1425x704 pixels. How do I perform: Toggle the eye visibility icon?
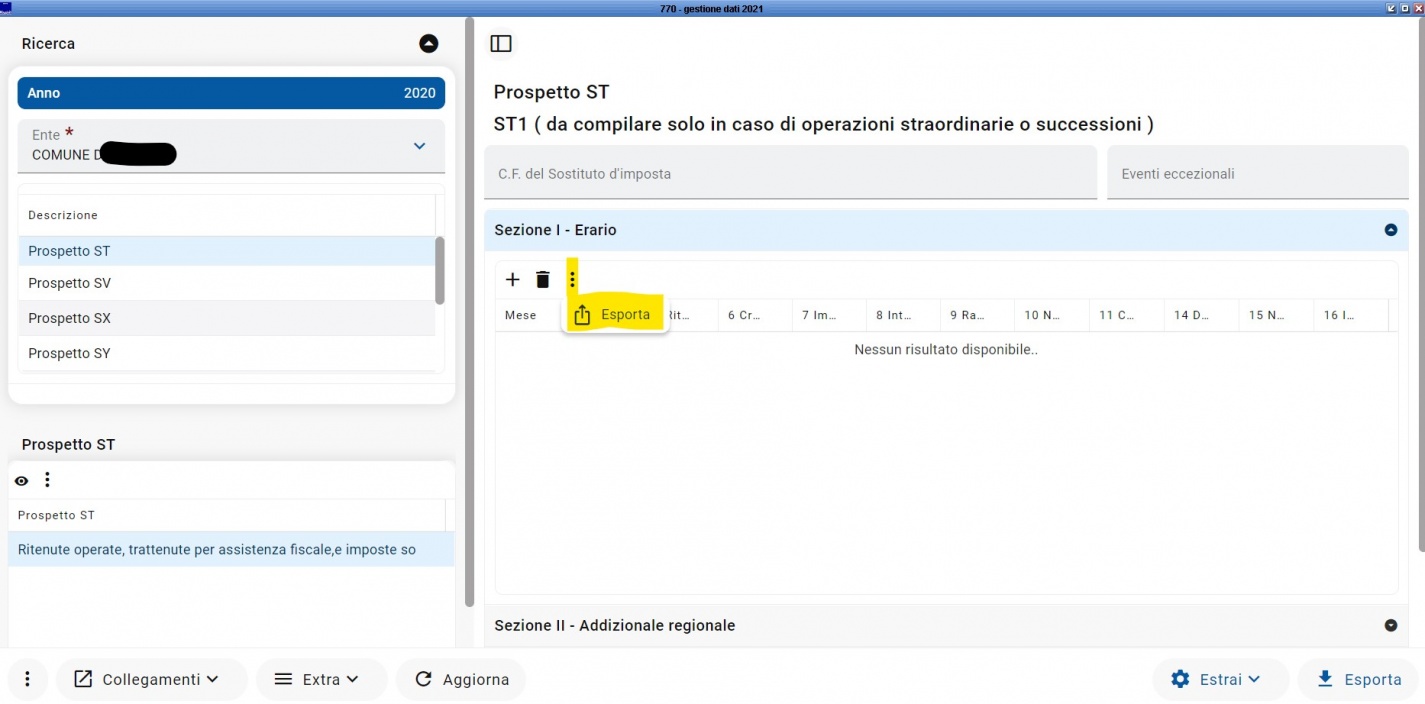[x=21, y=481]
